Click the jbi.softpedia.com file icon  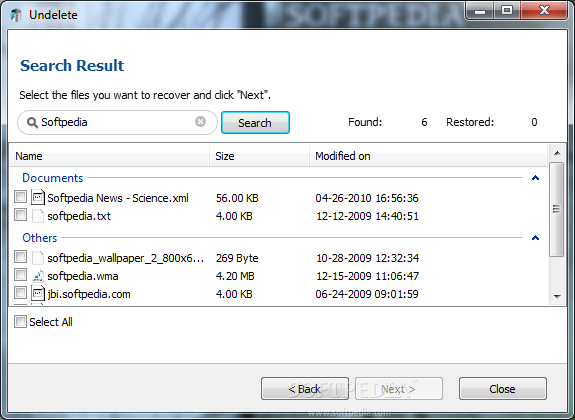coord(38,293)
